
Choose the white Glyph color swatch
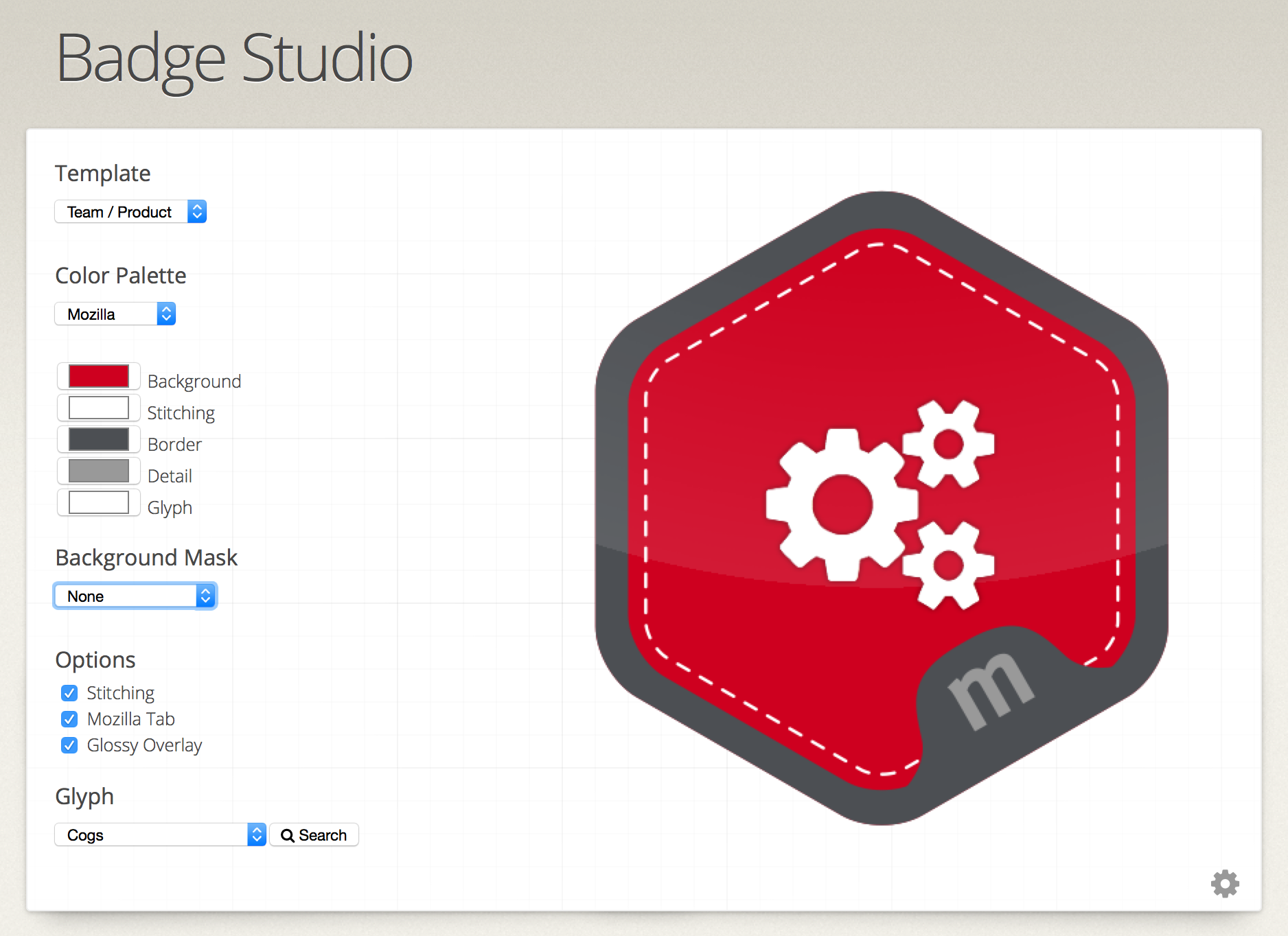99,503
